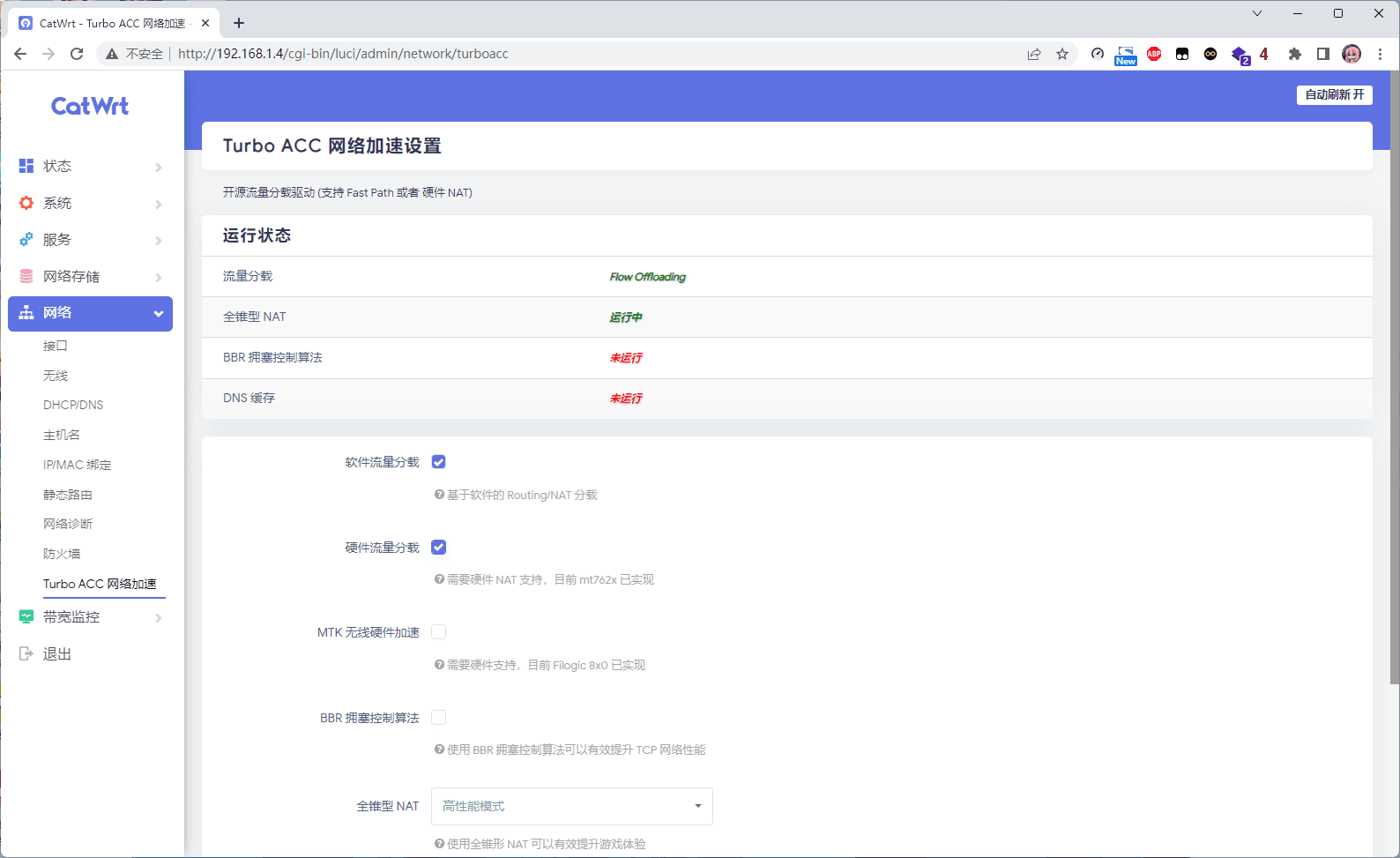The height and width of the screenshot is (858, 1400).
Task: Click the 未运行 status for DNS 缓存
Action: pyautogui.click(x=626, y=399)
